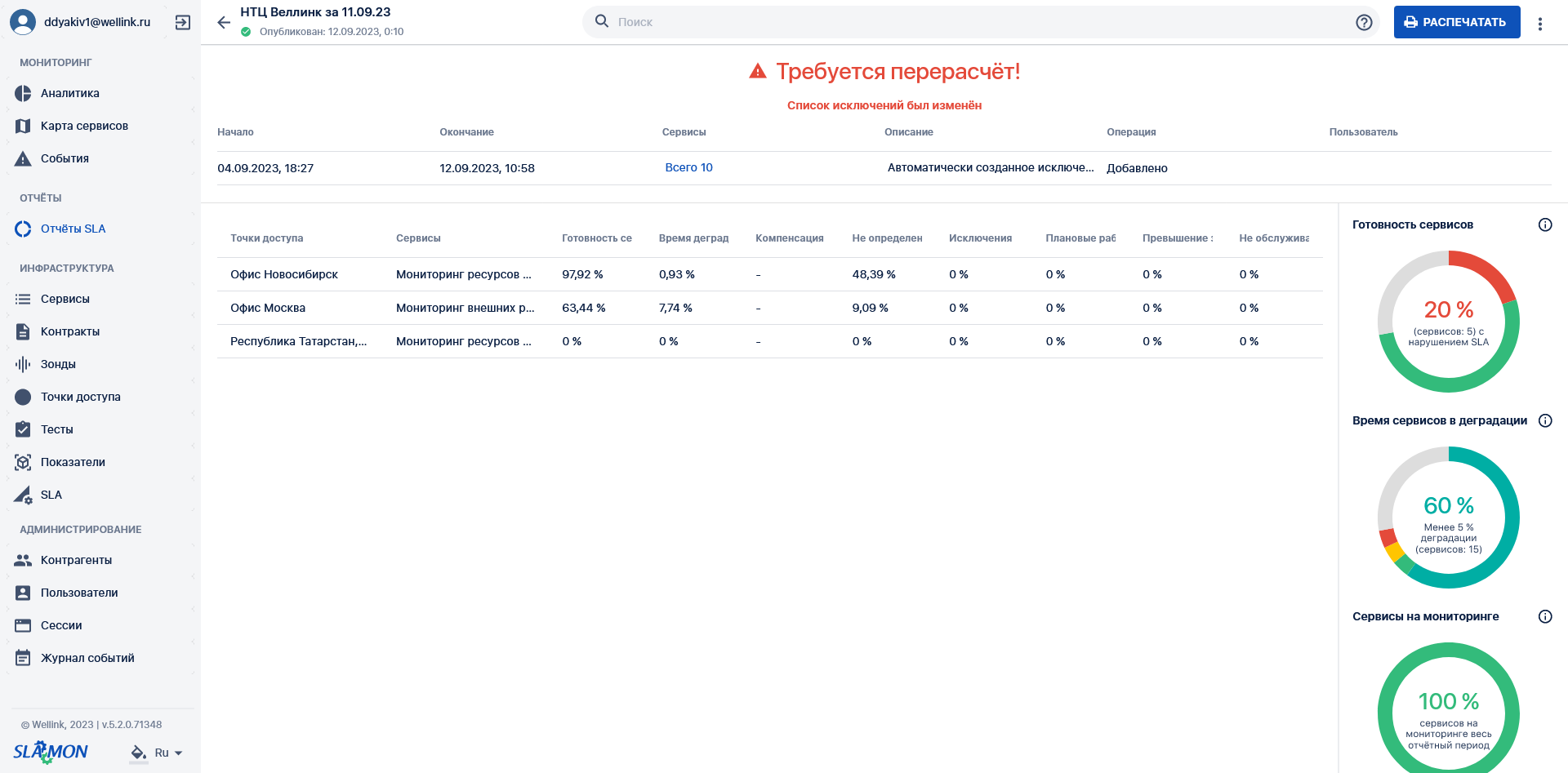Select the Офис Новосибирск table row

(x=769, y=274)
